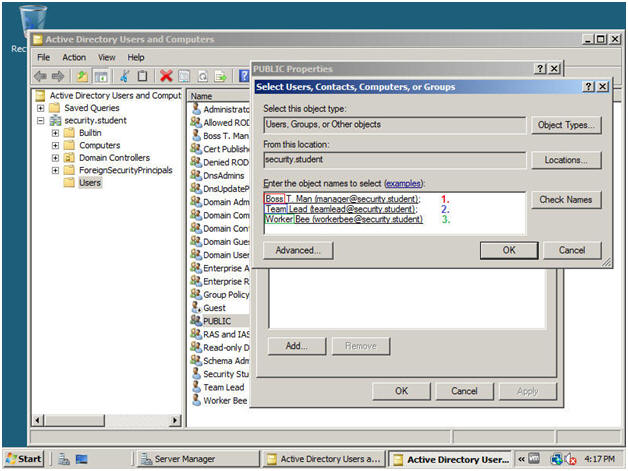Click the help question mark in PUBLIC Properties
This screenshot has width=628, height=471.
[540, 68]
